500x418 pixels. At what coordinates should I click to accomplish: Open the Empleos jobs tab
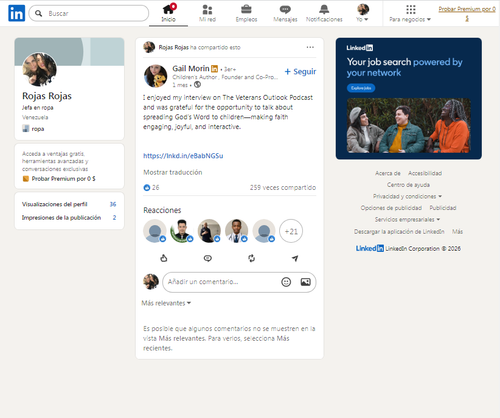click(x=246, y=13)
